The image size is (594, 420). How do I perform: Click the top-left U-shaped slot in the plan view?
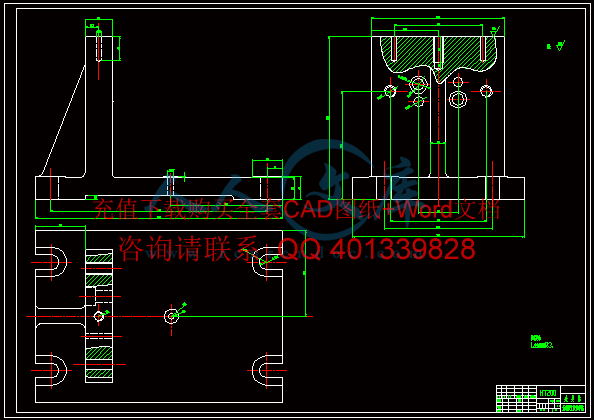tap(51, 262)
